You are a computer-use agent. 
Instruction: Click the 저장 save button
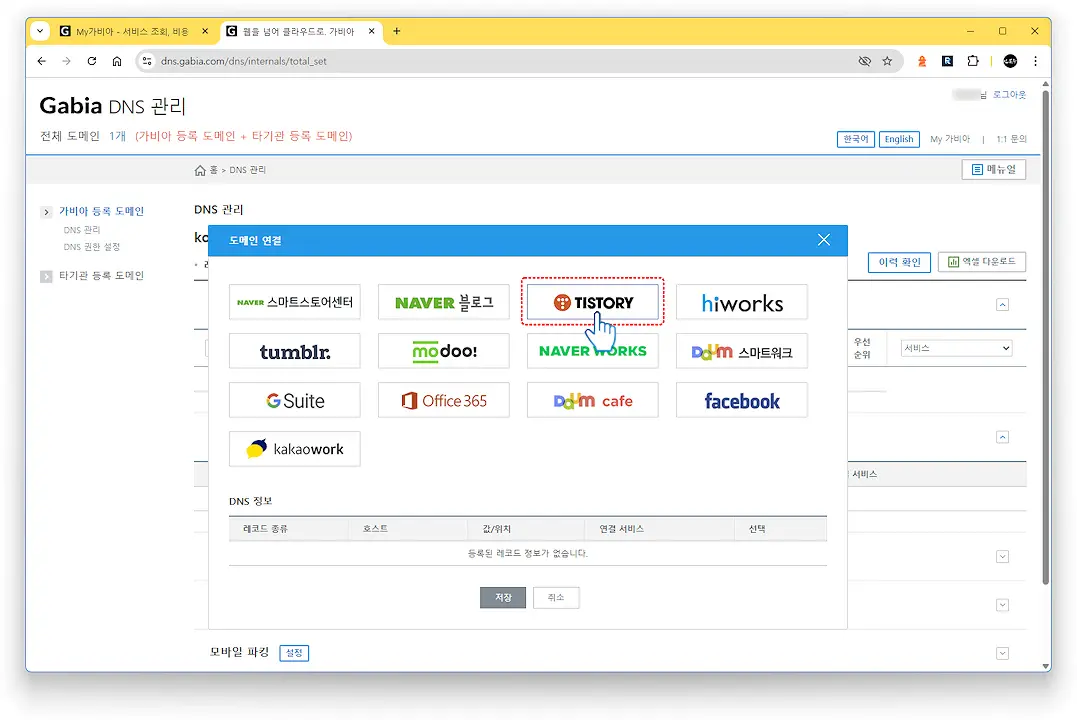click(x=503, y=598)
